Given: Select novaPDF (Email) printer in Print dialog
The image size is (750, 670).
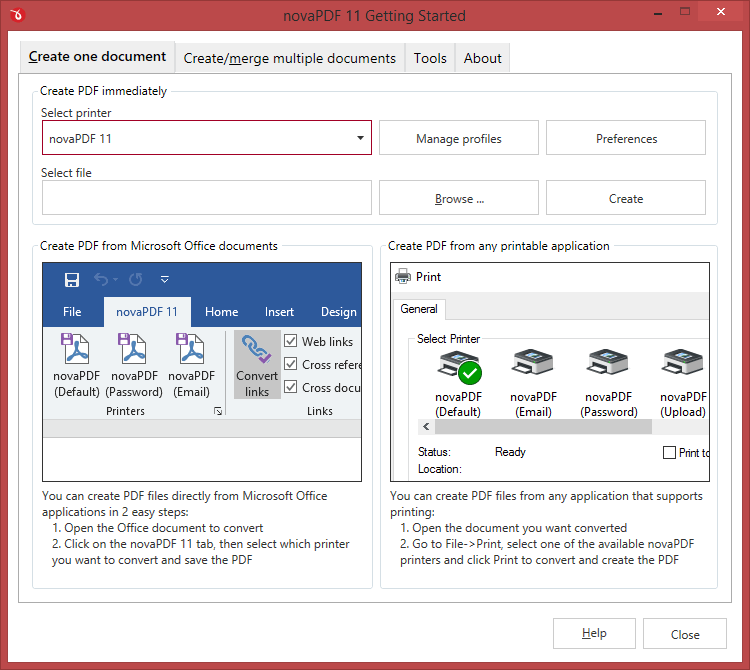Looking at the screenshot, I should click(x=533, y=384).
